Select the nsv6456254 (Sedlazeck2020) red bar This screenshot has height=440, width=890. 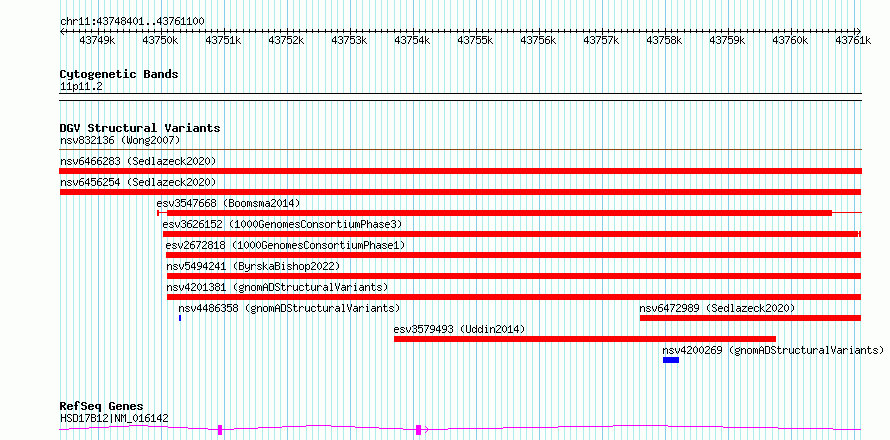(x=460, y=192)
